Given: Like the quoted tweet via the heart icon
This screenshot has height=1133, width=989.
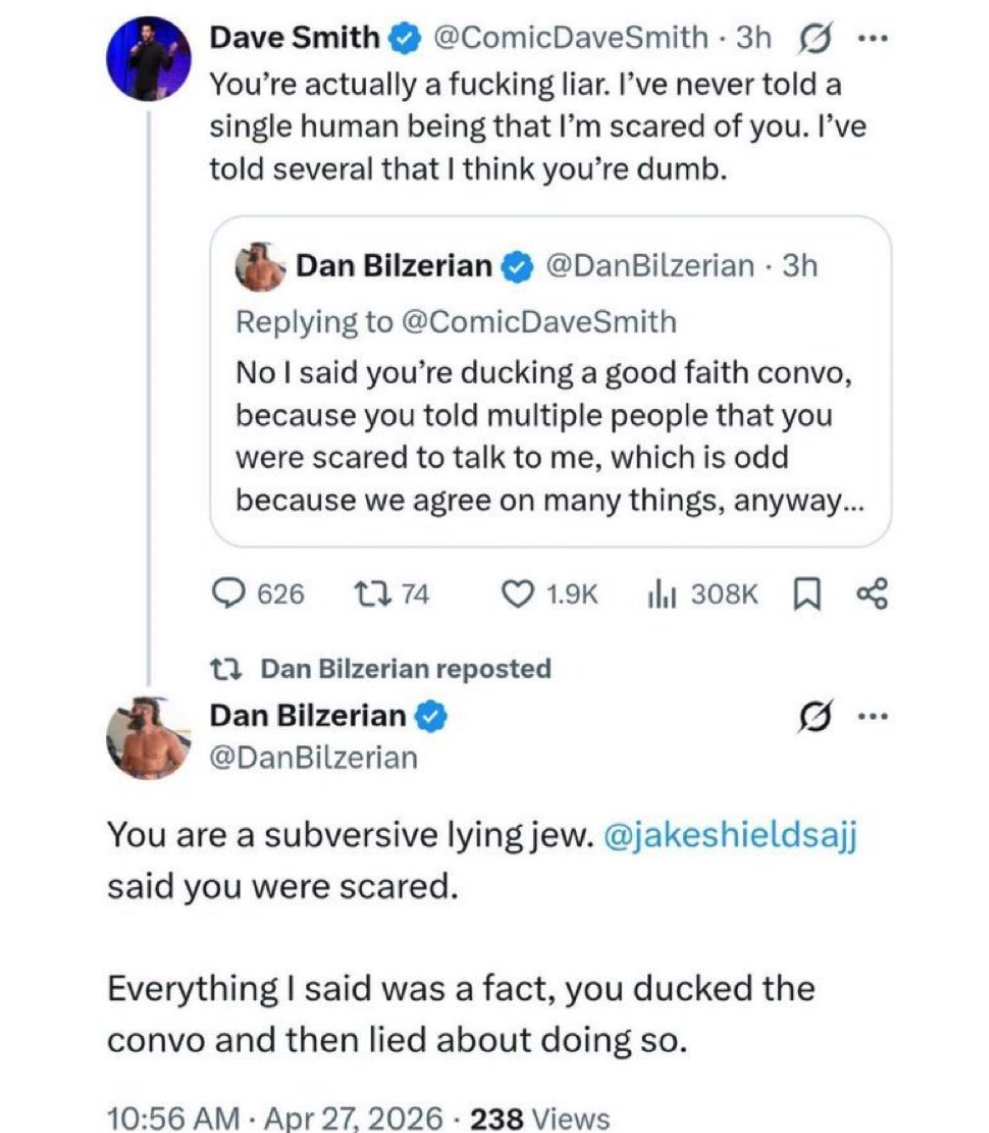Looking at the screenshot, I should coord(518,594).
